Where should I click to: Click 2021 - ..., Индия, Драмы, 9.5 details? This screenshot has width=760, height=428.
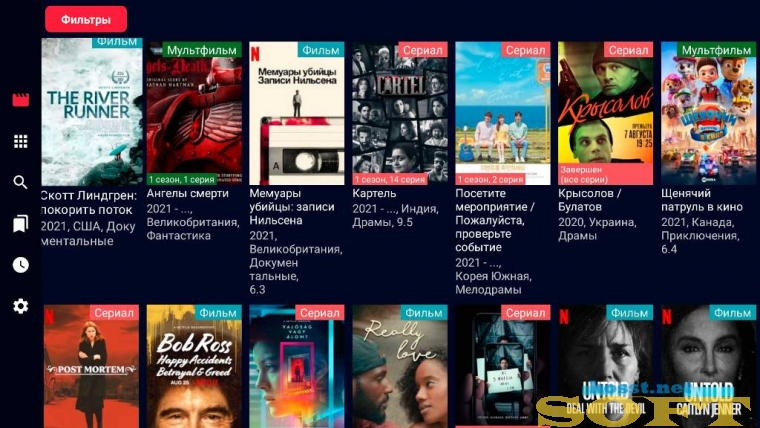click(x=396, y=215)
